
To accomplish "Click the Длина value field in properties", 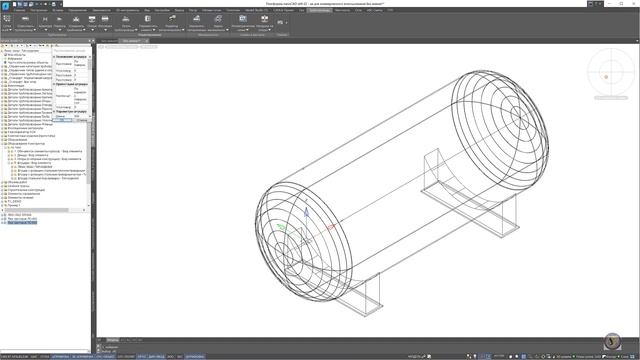I will click(x=80, y=116).
